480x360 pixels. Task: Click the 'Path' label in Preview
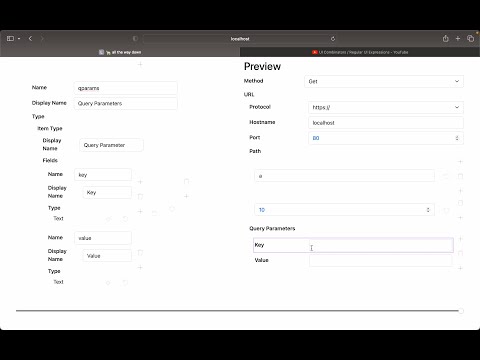click(x=255, y=151)
